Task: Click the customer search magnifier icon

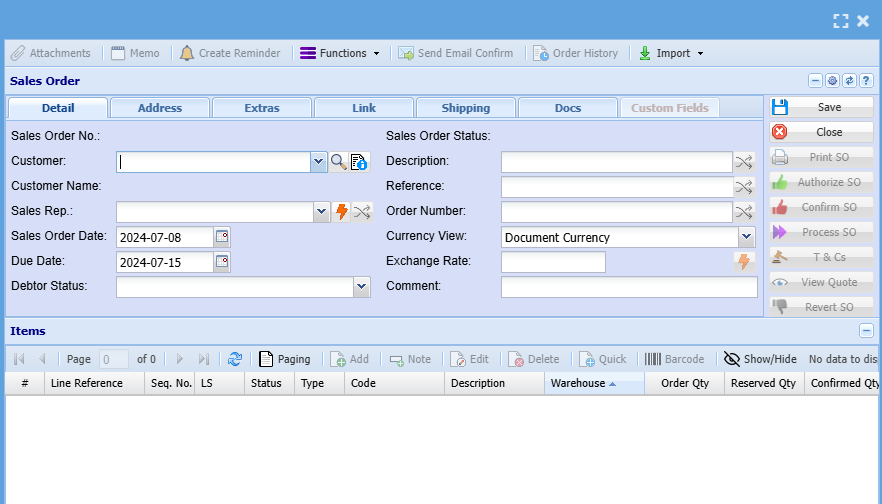Action: click(339, 162)
